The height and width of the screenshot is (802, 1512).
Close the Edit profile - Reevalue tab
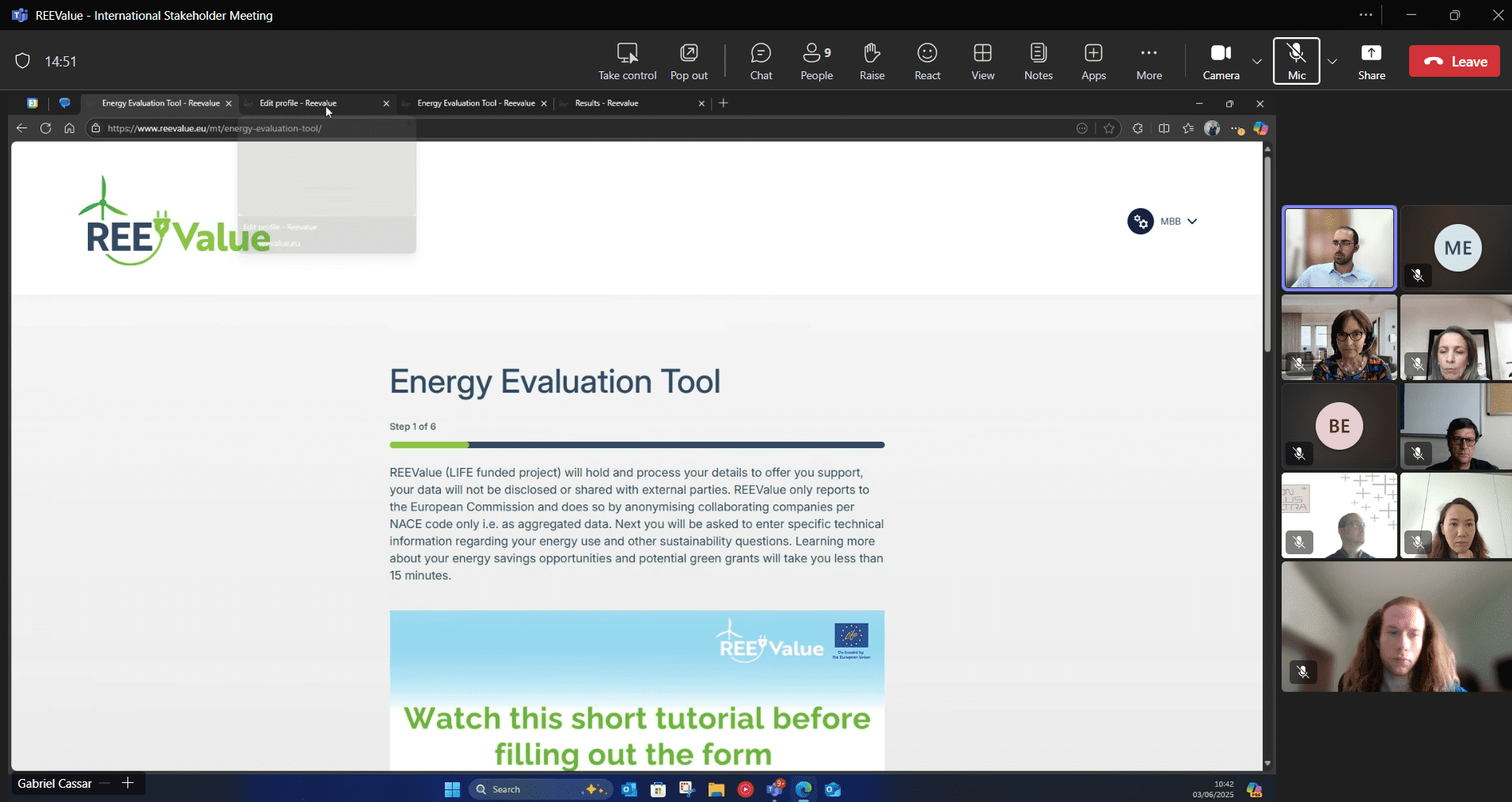click(386, 104)
